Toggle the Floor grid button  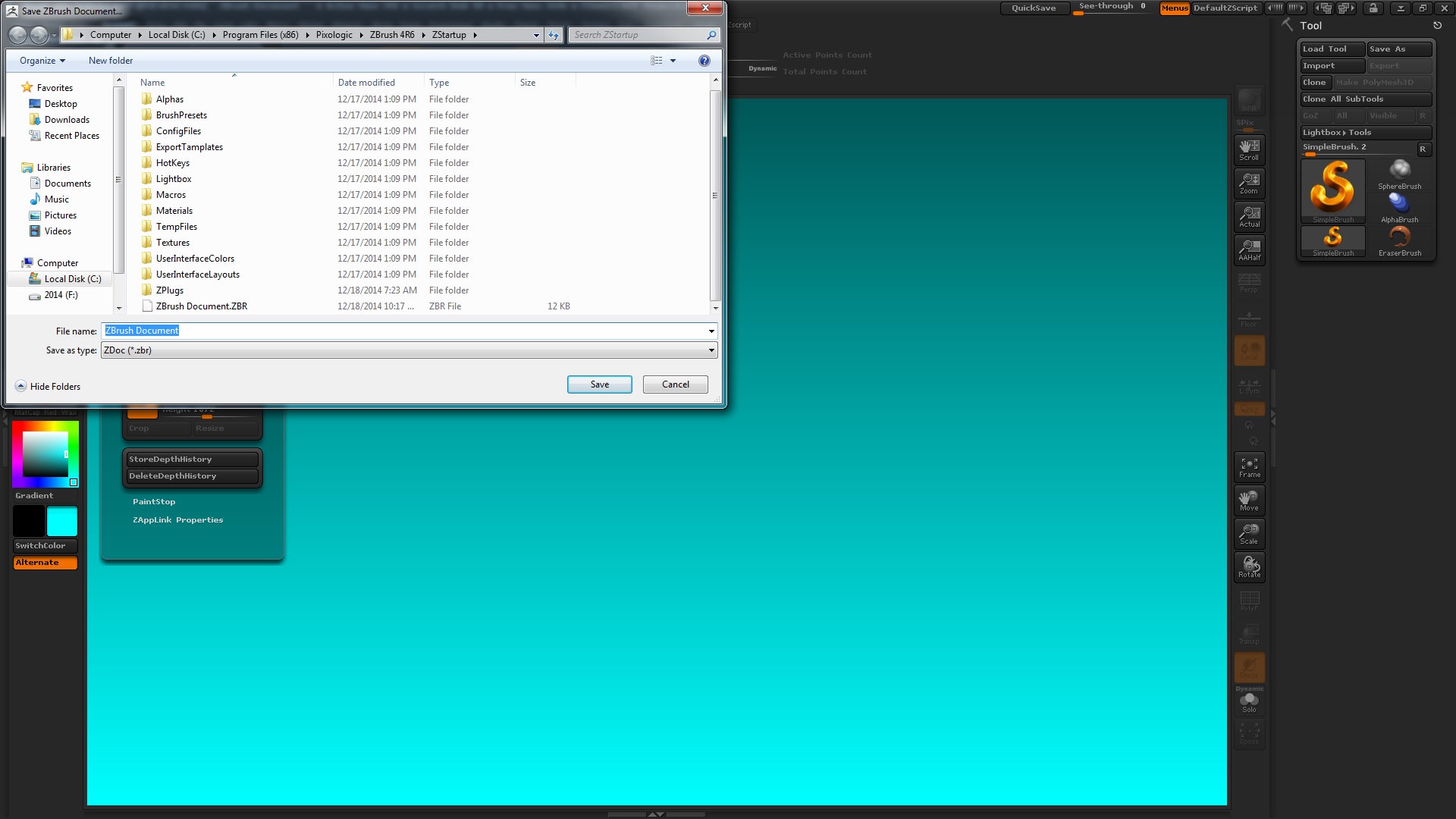click(x=1249, y=317)
